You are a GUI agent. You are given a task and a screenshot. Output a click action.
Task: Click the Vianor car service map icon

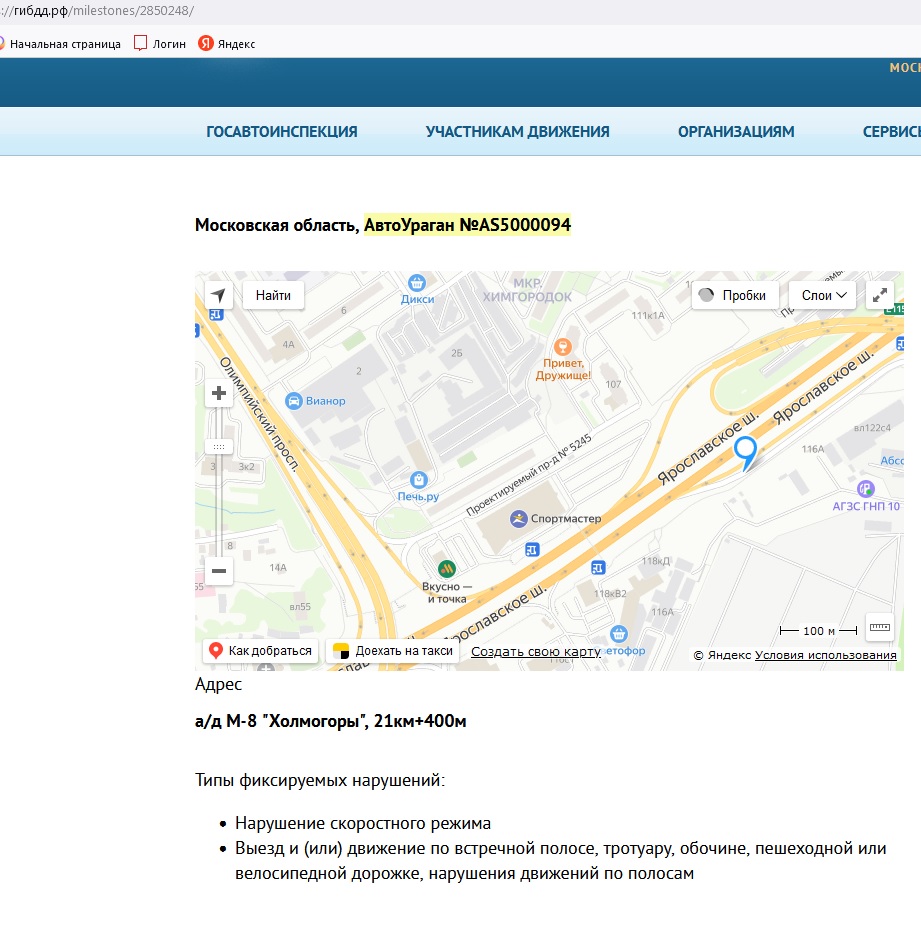[294, 401]
